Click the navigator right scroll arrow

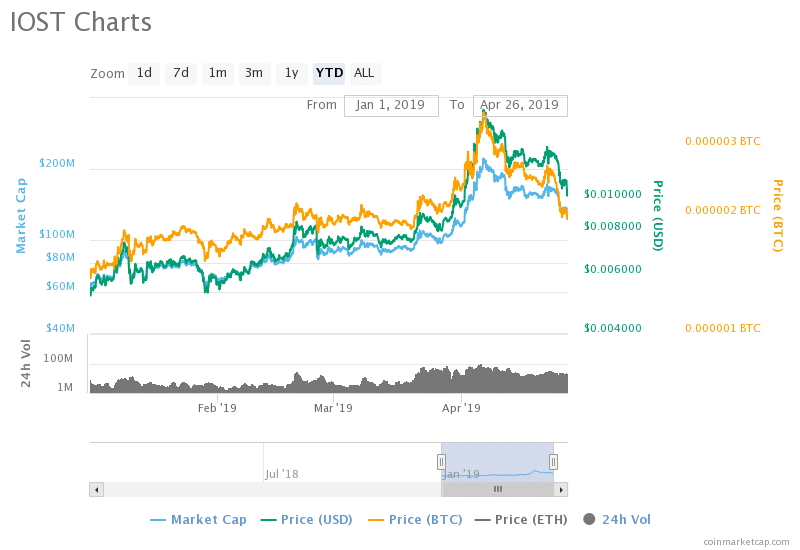(561, 489)
